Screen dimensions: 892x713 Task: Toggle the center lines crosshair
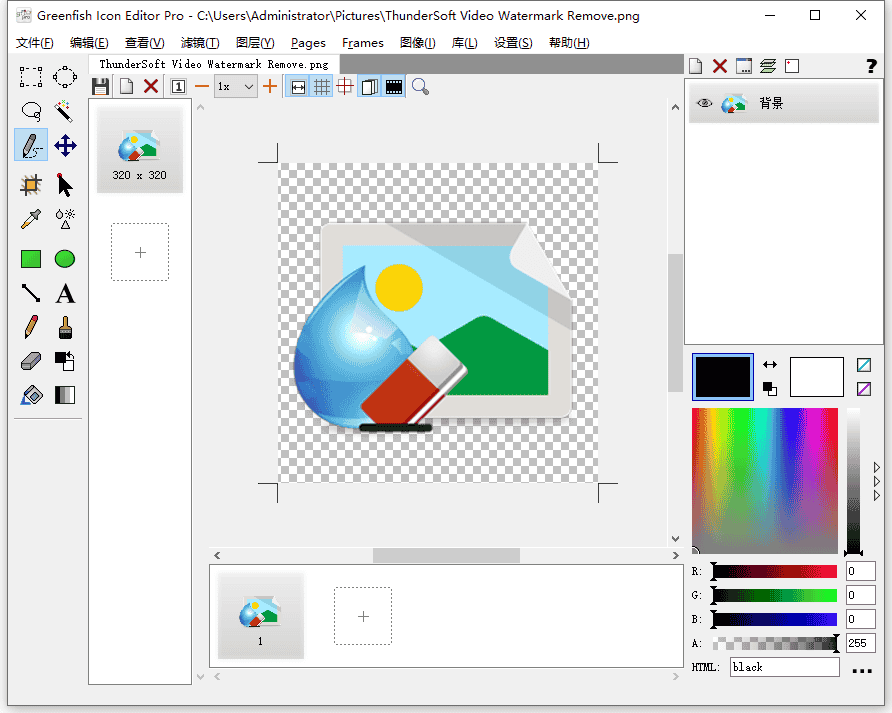(x=345, y=86)
